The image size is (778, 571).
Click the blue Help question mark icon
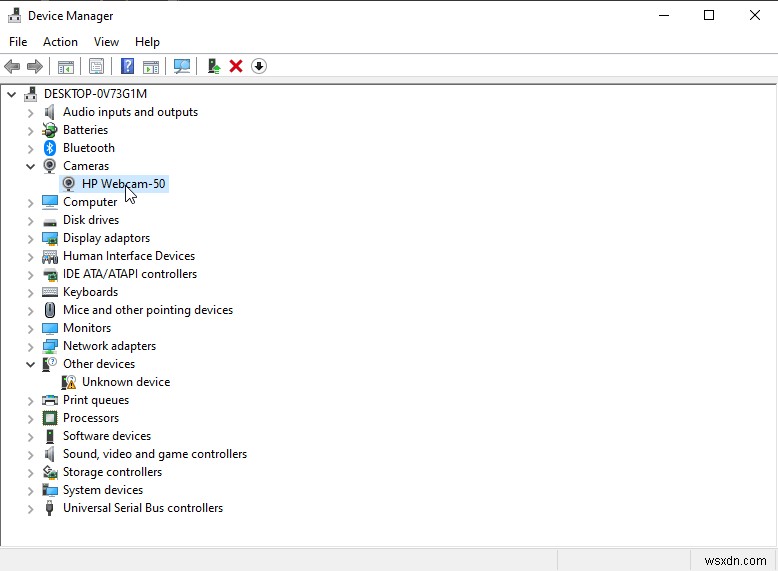(128, 66)
